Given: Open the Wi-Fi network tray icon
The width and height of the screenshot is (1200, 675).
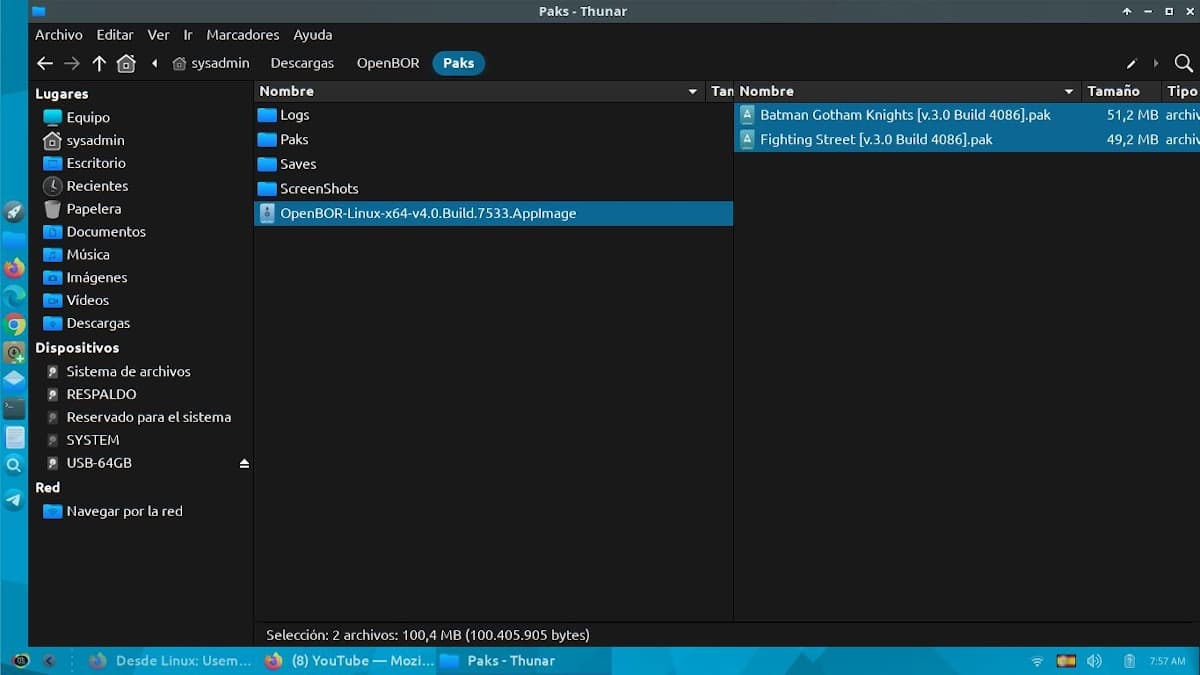Looking at the screenshot, I should coord(1037,661).
